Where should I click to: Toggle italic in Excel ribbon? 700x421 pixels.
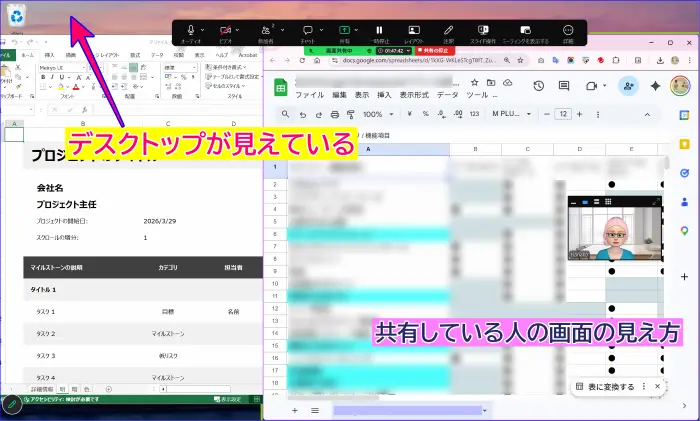pyautogui.click(x=52, y=77)
